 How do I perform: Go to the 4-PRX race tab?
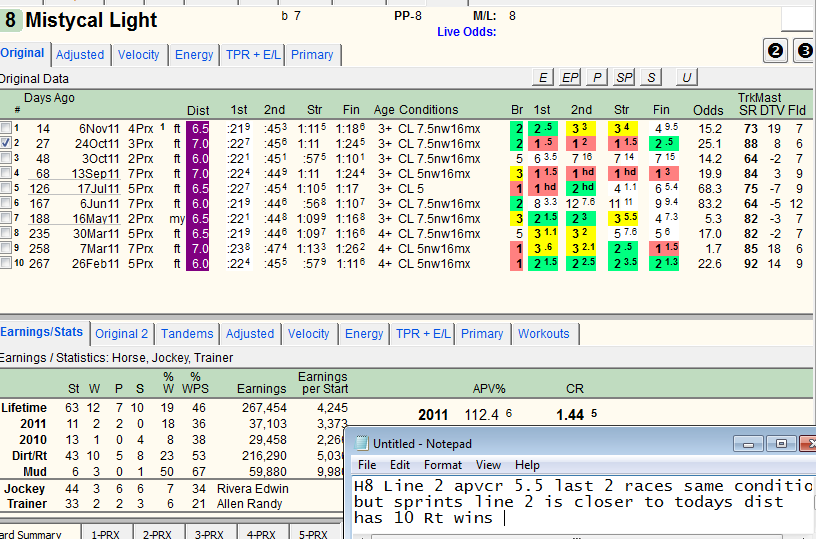click(x=261, y=532)
